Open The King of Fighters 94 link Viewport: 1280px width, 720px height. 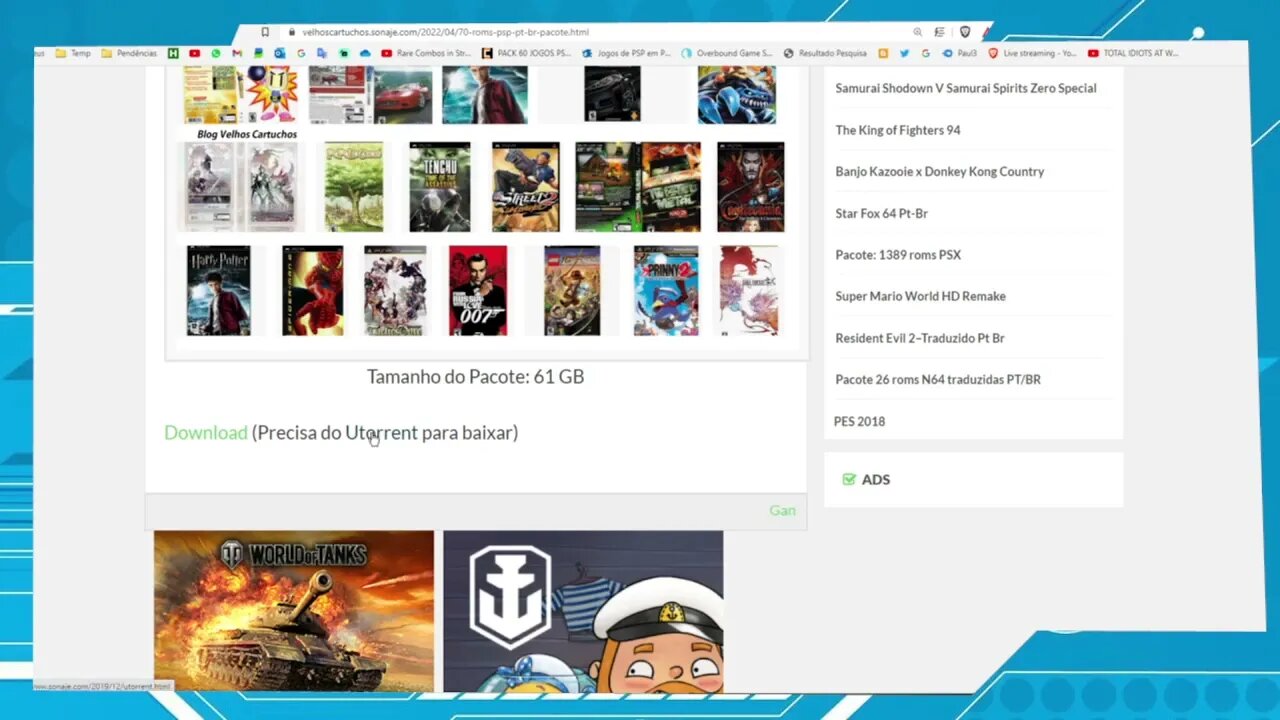[x=898, y=130]
